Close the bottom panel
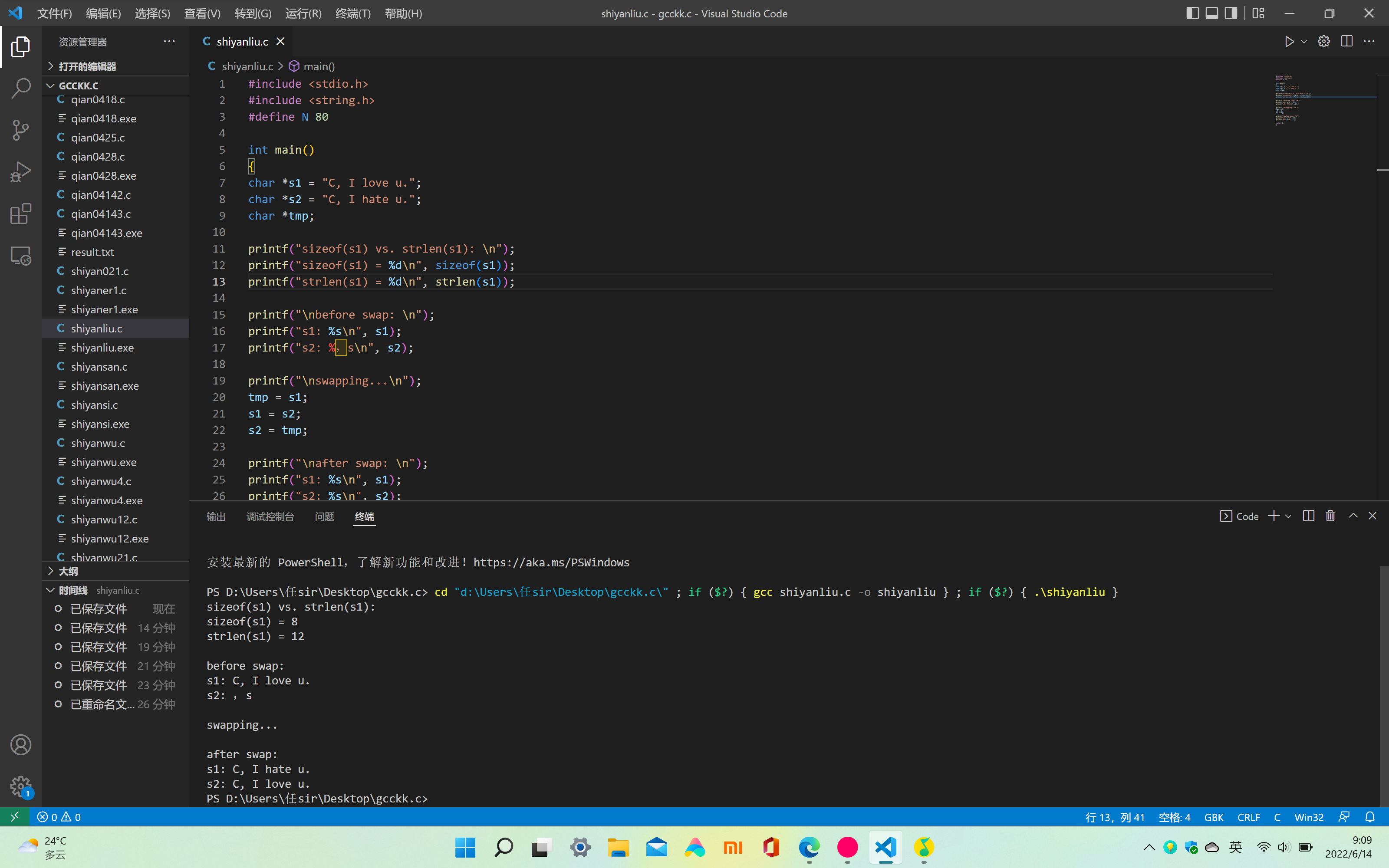The image size is (1389, 868). point(1373,516)
